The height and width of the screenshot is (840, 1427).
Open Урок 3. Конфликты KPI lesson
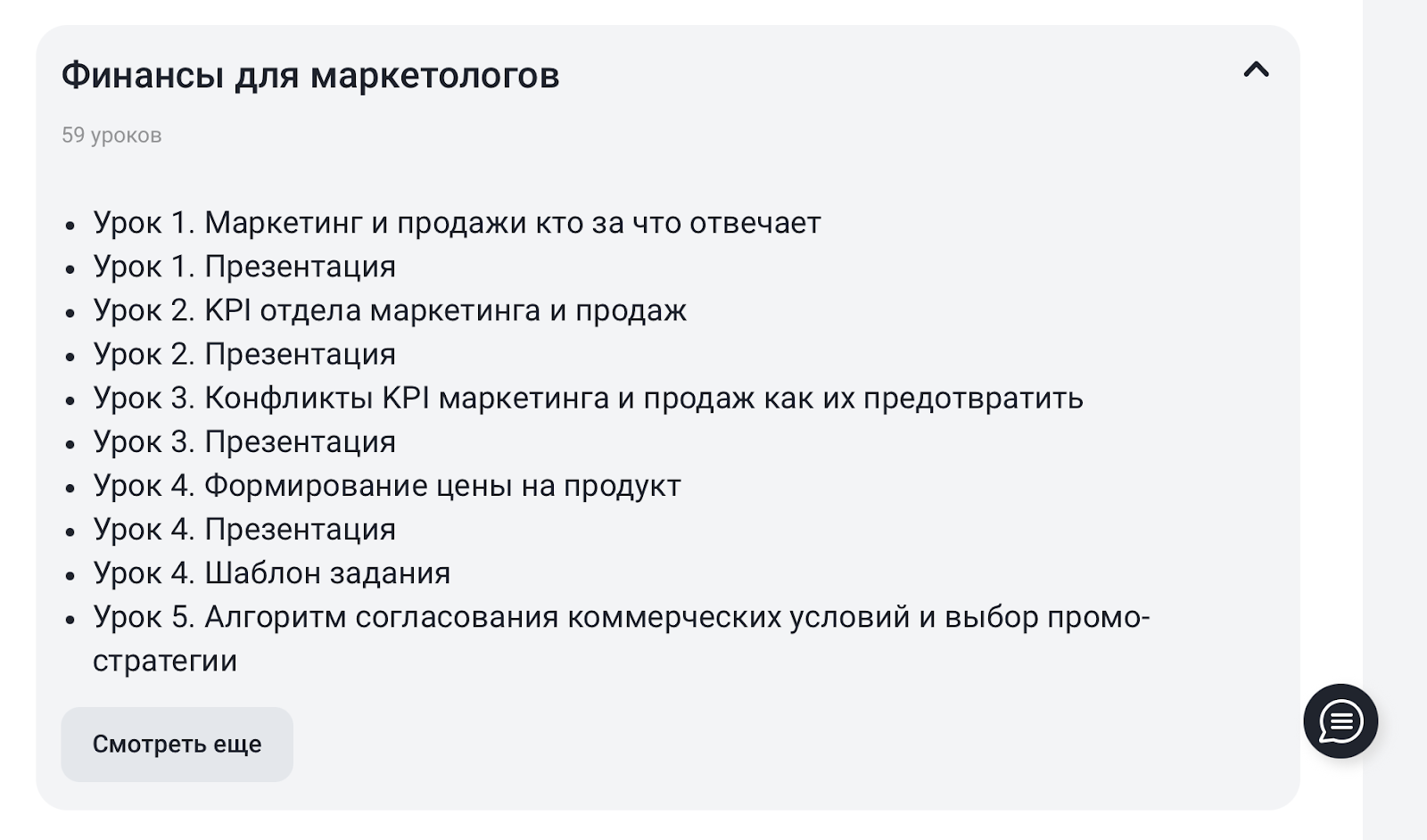tap(588, 398)
